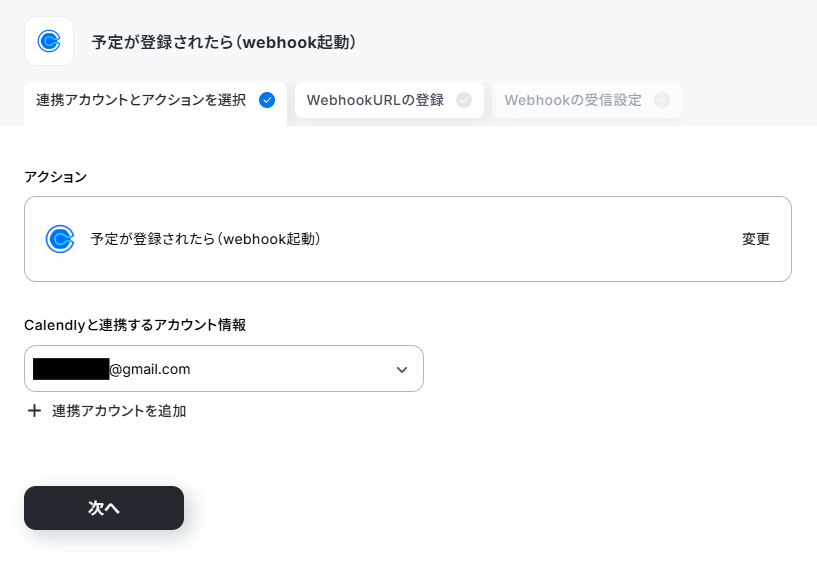Viewport: 817px width, 565px height.
Task: Expand the account dropdown chevron arrow
Action: (402, 370)
